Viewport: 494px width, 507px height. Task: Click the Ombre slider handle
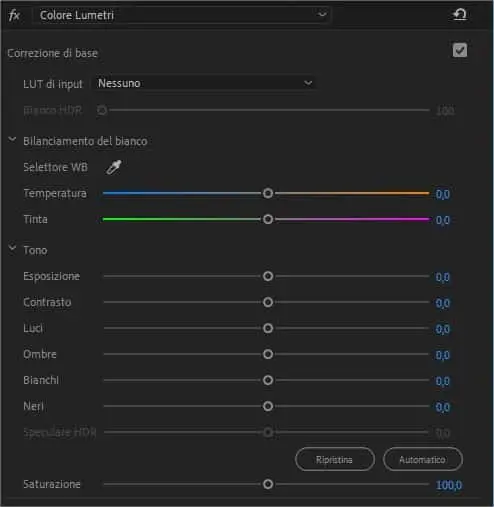(x=268, y=354)
